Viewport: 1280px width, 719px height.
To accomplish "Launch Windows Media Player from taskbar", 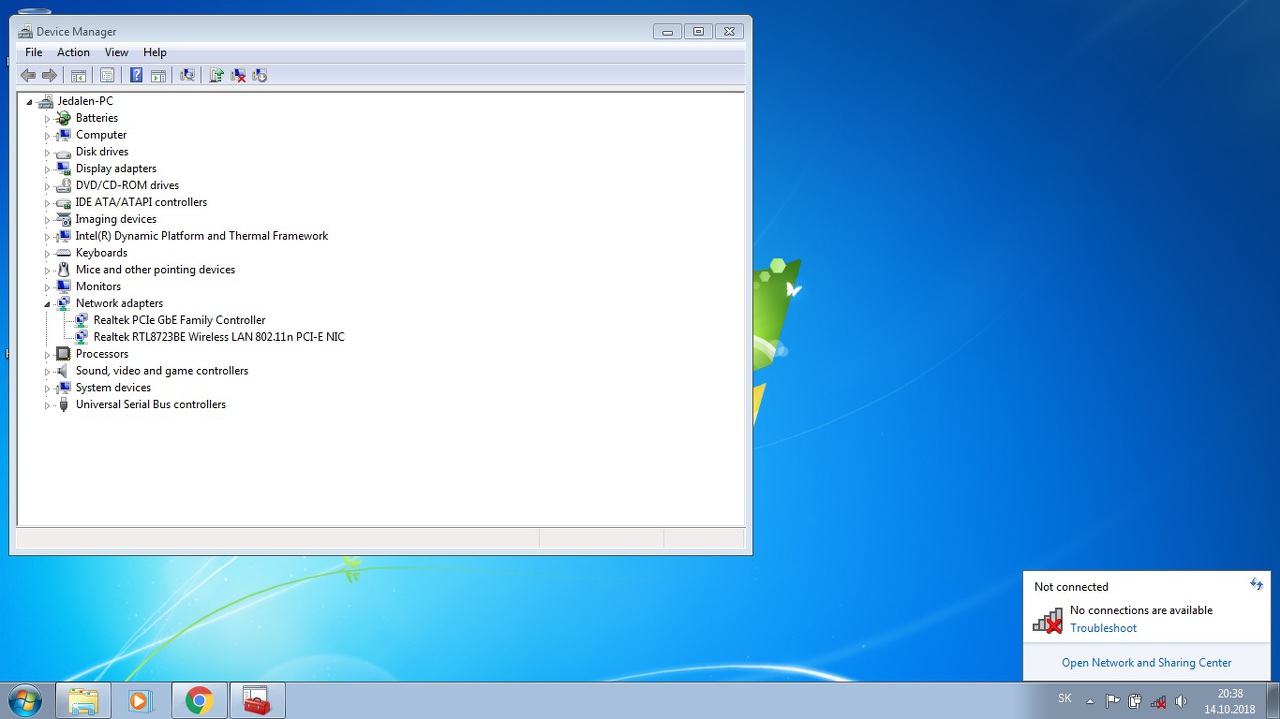I will [140, 700].
